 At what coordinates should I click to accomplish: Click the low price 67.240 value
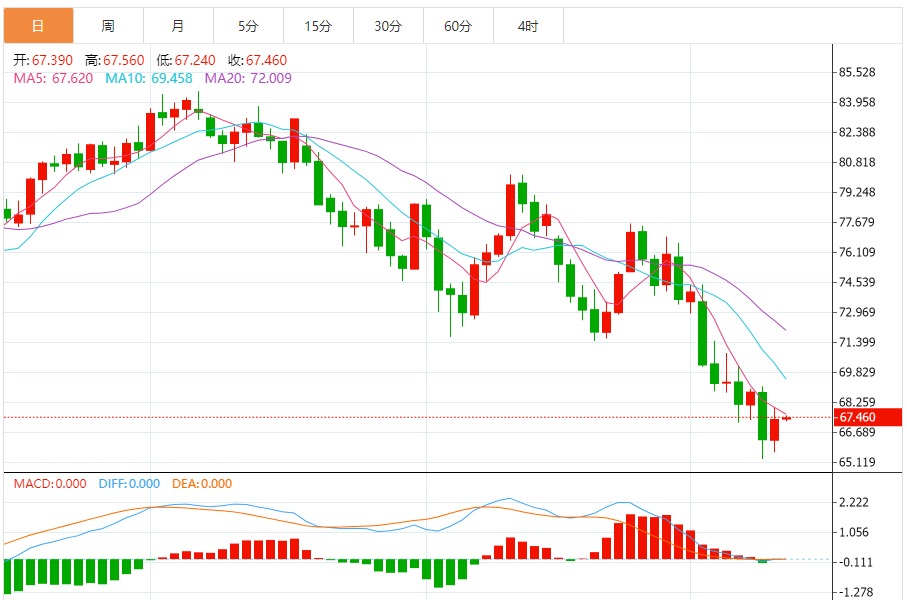point(195,60)
